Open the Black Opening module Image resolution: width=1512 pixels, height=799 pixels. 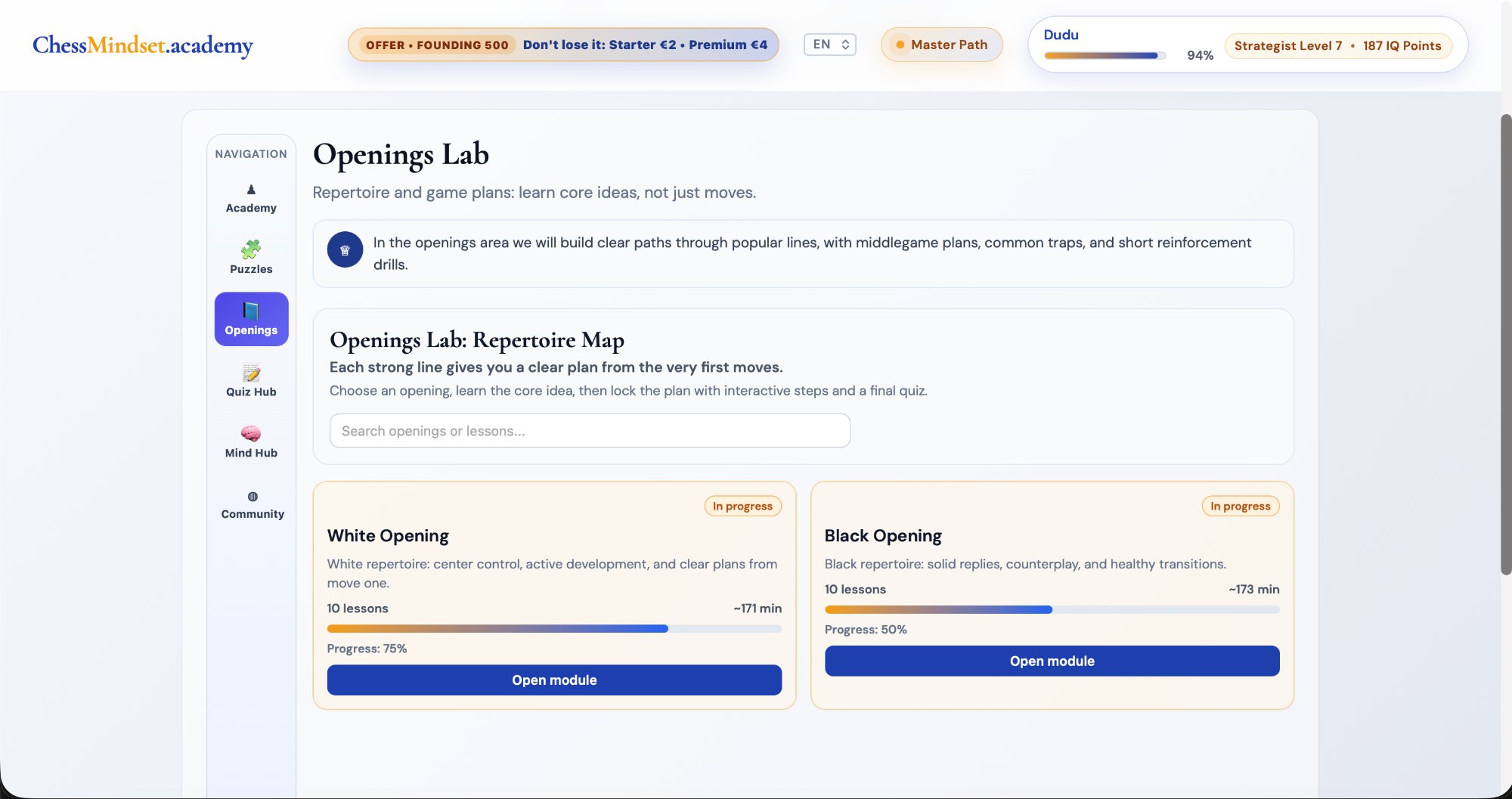[x=1052, y=661]
